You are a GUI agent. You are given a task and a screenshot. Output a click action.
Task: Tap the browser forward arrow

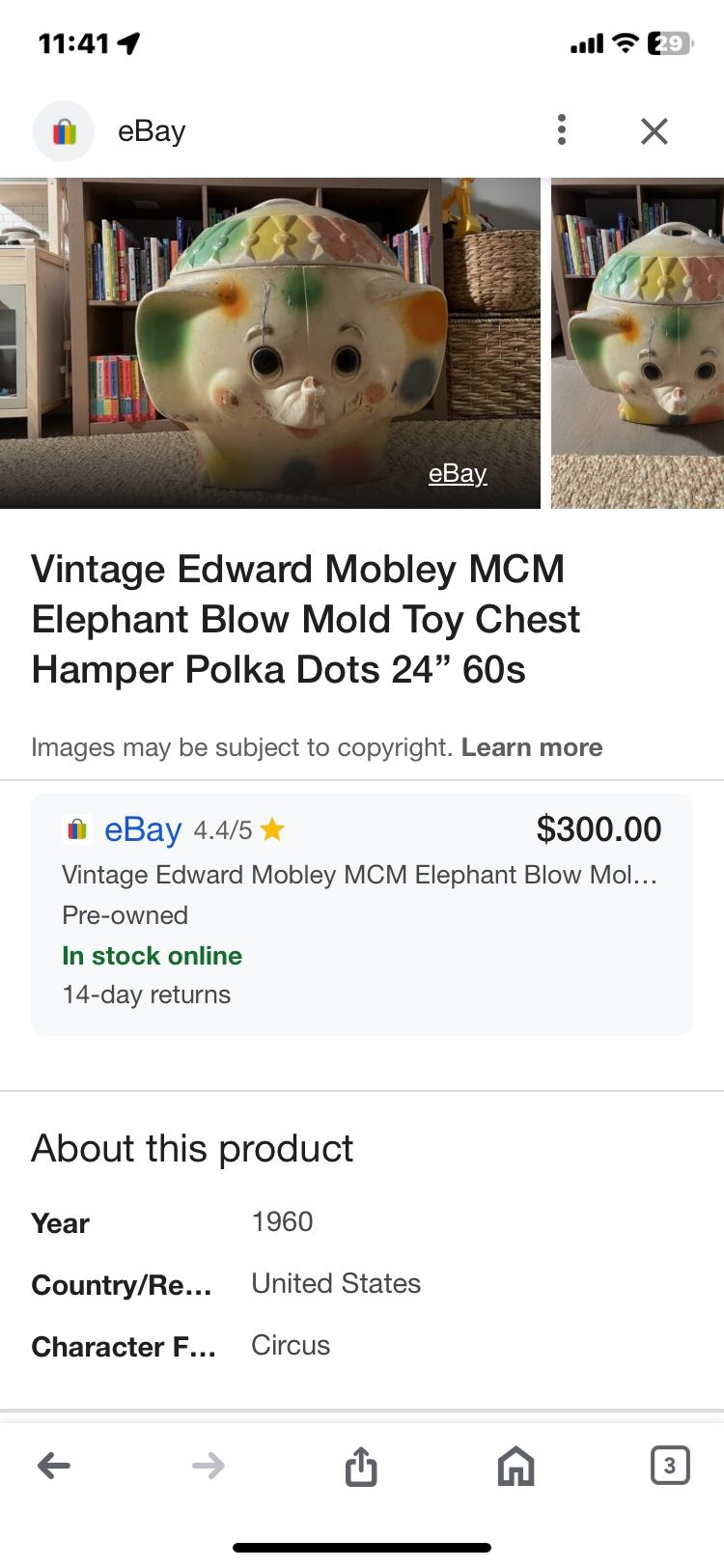point(208,1466)
